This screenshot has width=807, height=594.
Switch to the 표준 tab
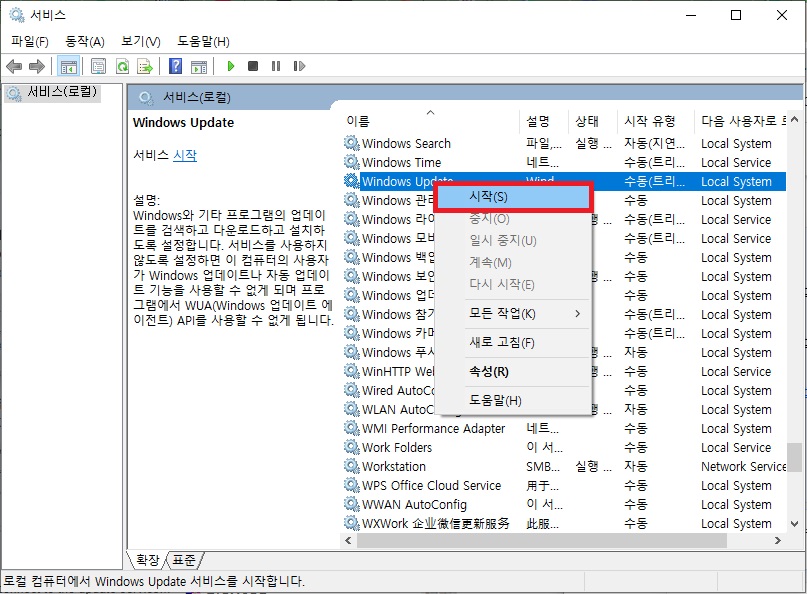pos(184,560)
